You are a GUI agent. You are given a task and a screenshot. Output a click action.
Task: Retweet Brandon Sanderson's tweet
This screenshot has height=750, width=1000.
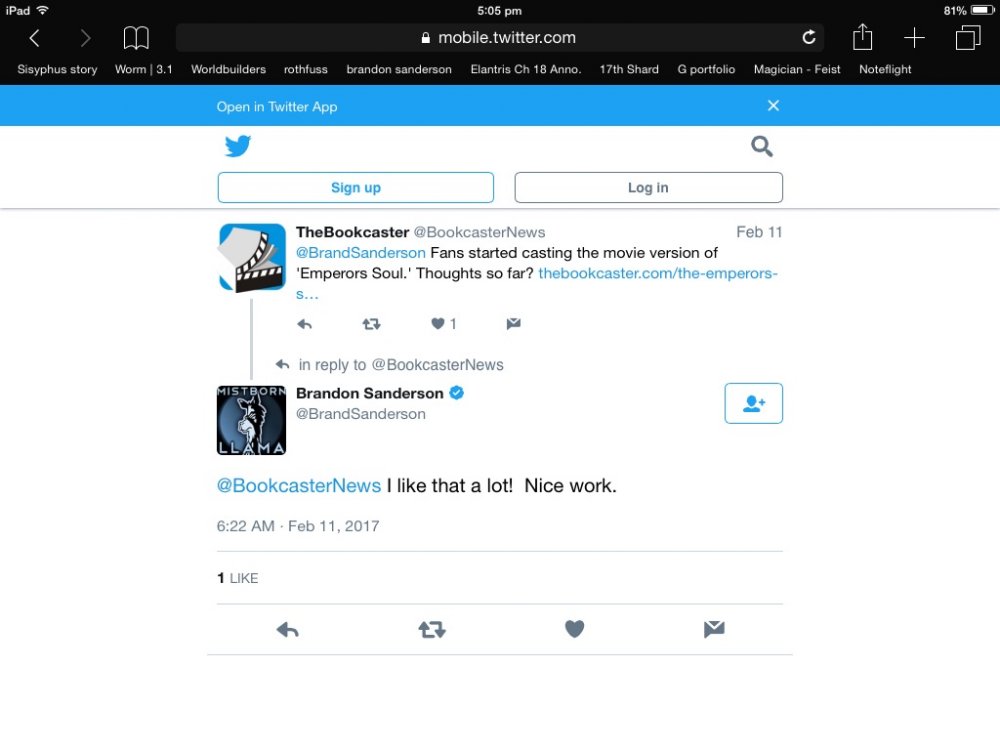[432, 630]
